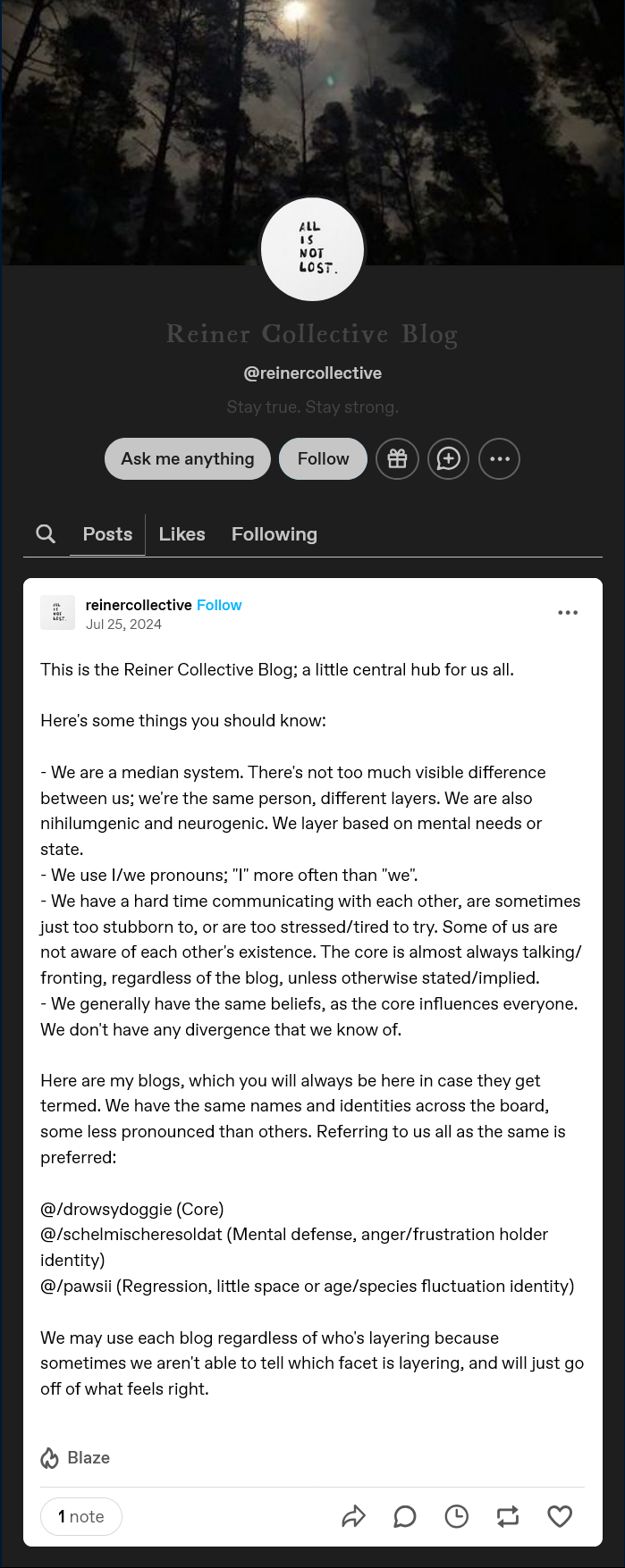Select the Posts tab

[107, 534]
